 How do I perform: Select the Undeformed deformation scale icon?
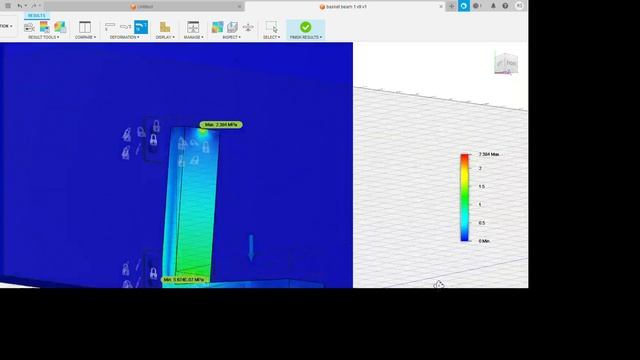110,27
